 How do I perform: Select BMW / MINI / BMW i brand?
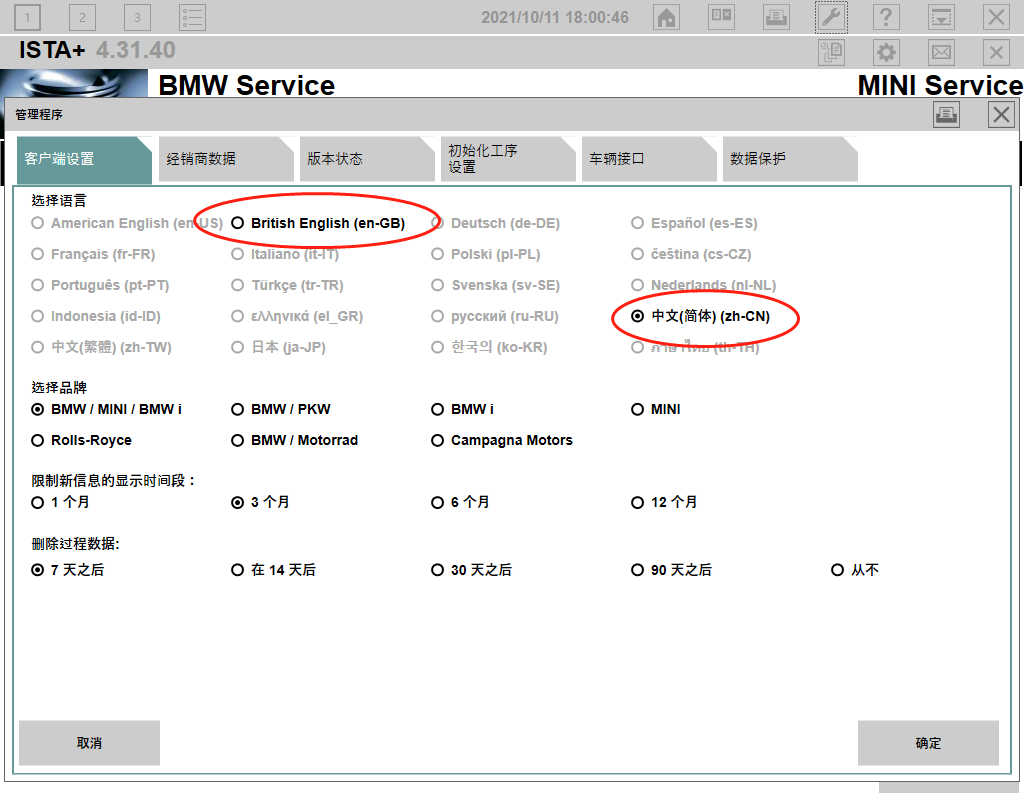(x=106, y=409)
